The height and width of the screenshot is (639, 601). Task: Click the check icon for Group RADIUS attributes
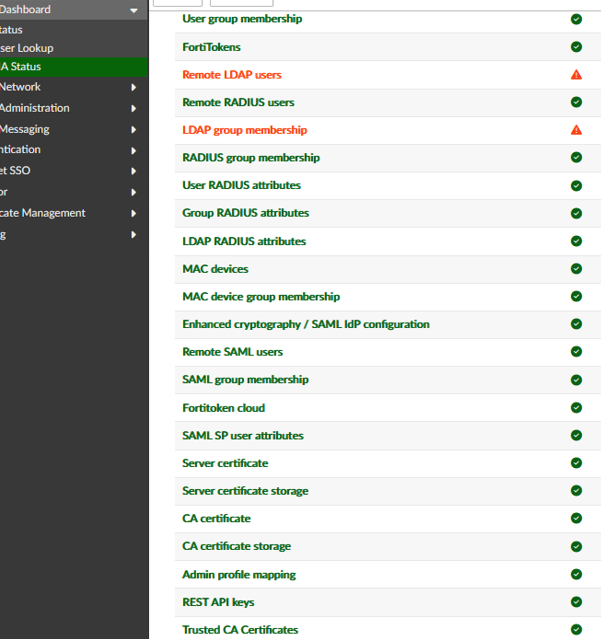[576, 213]
